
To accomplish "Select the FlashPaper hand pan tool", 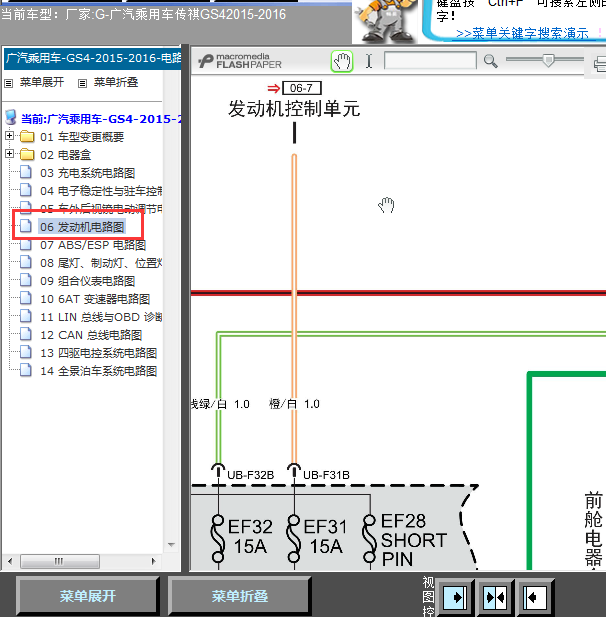I will tap(342, 61).
